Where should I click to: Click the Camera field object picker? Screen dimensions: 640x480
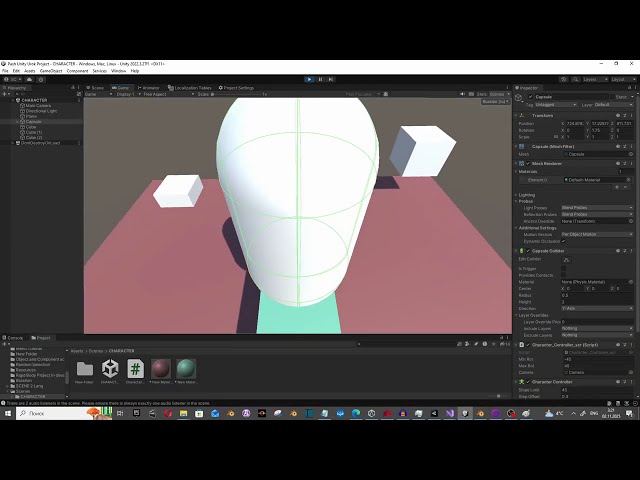pyautogui.click(x=631, y=372)
